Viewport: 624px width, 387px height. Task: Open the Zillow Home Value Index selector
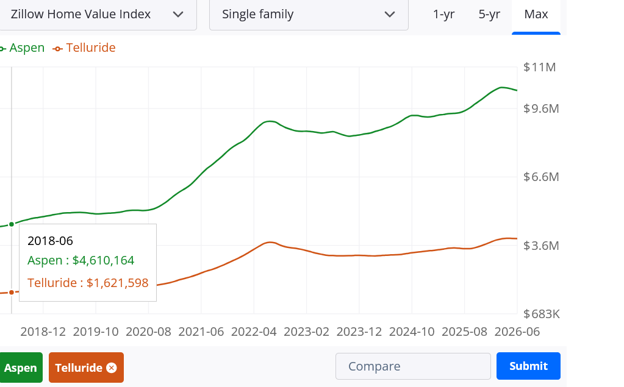tap(98, 15)
